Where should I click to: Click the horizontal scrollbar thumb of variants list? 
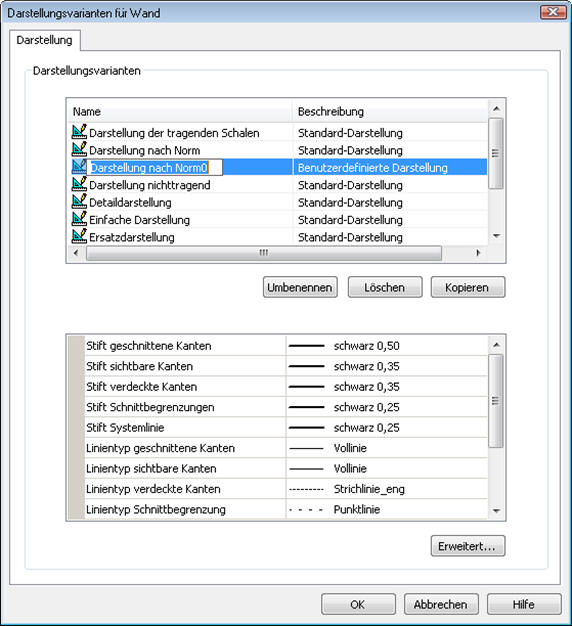264,253
